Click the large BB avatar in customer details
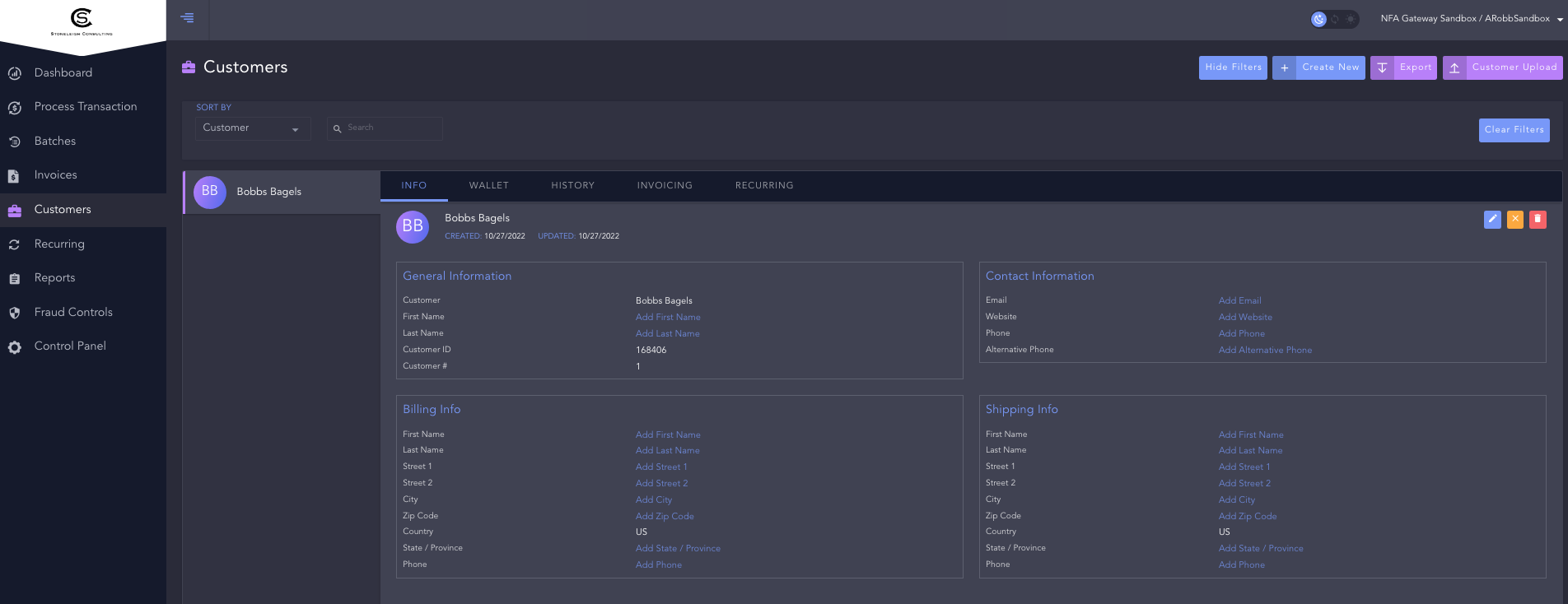 [x=413, y=226]
